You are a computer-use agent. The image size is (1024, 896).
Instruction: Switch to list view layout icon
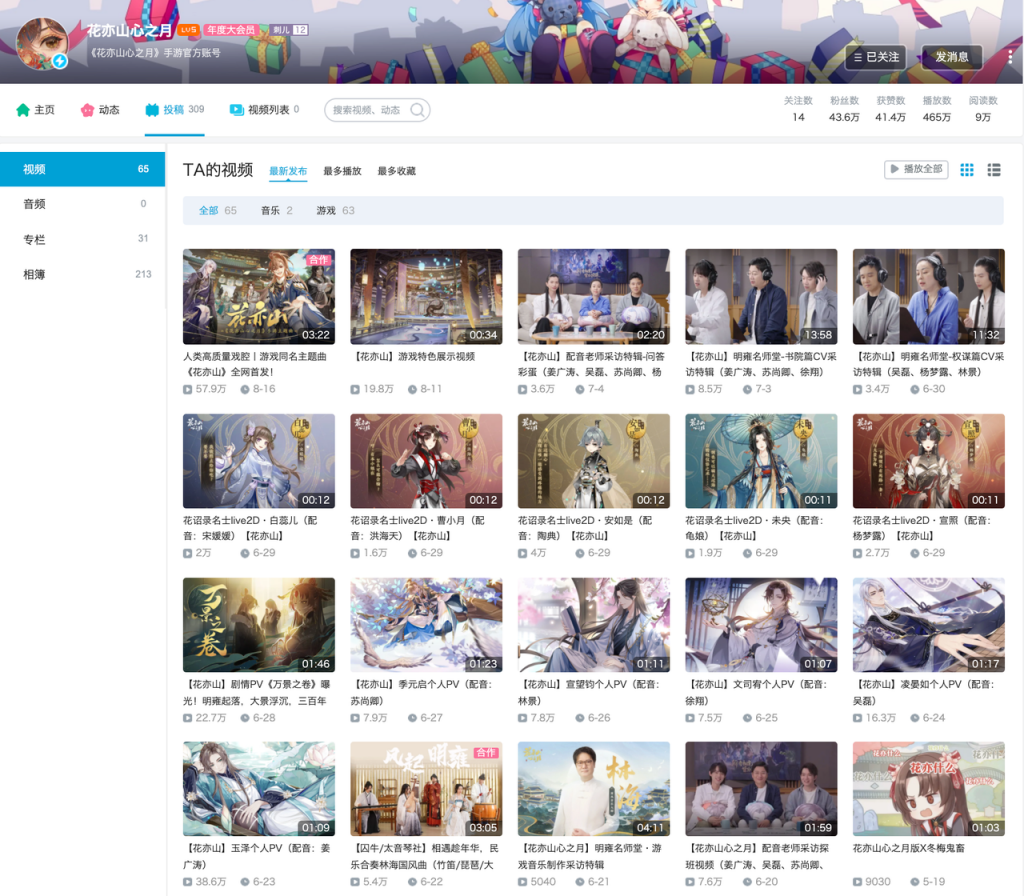click(x=994, y=170)
